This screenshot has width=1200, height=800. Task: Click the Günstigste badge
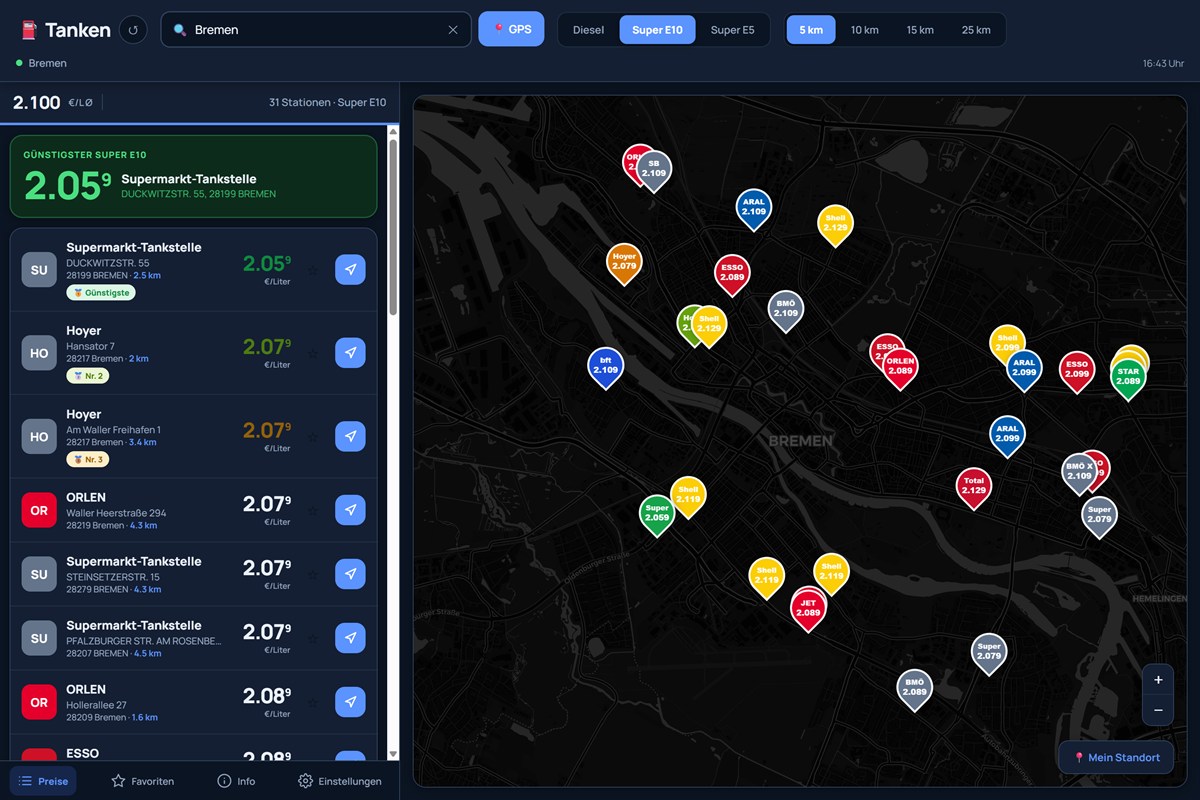(x=100, y=293)
